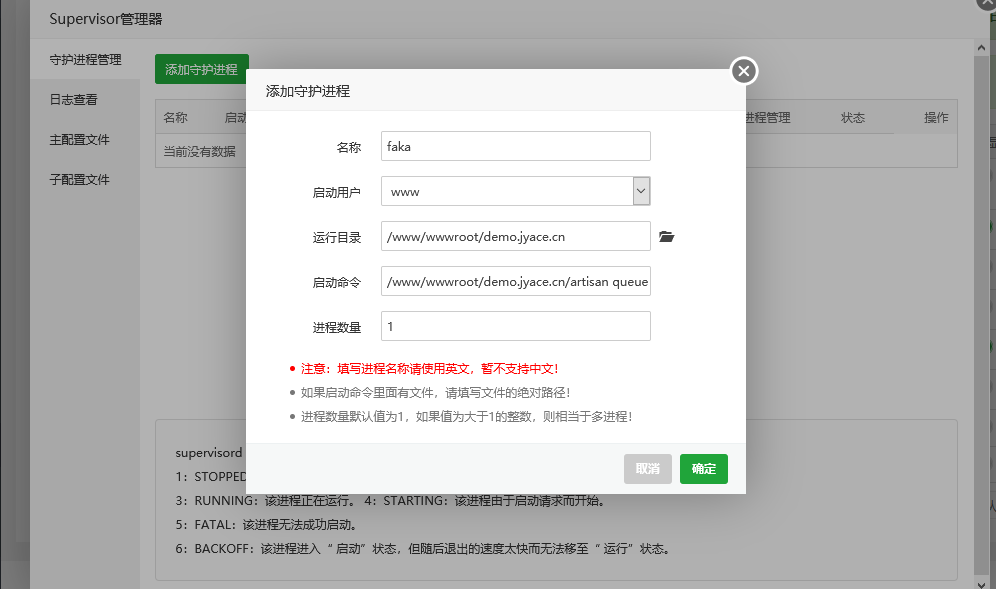Close the Supervisor管理器 window
996x589 pixels.
click(x=983, y=3)
